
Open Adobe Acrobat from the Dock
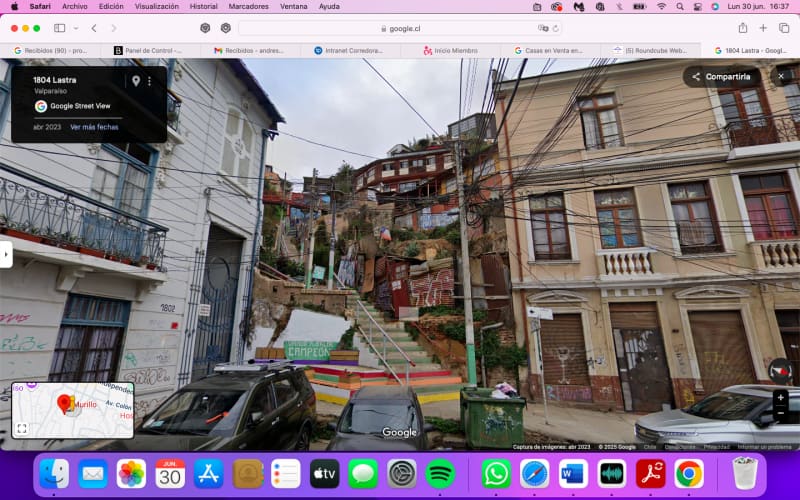(651, 473)
